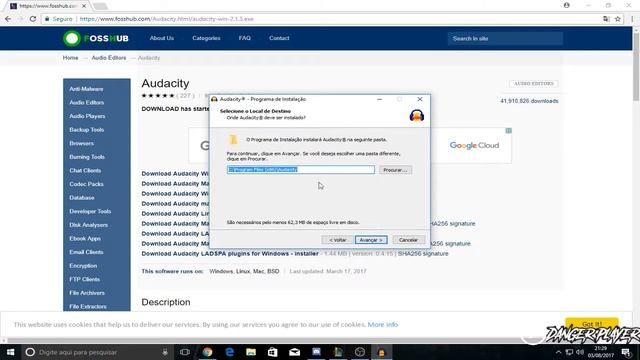Open Mail app from taskbar
Viewport: 640px width, 360px height.
point(294,352)
